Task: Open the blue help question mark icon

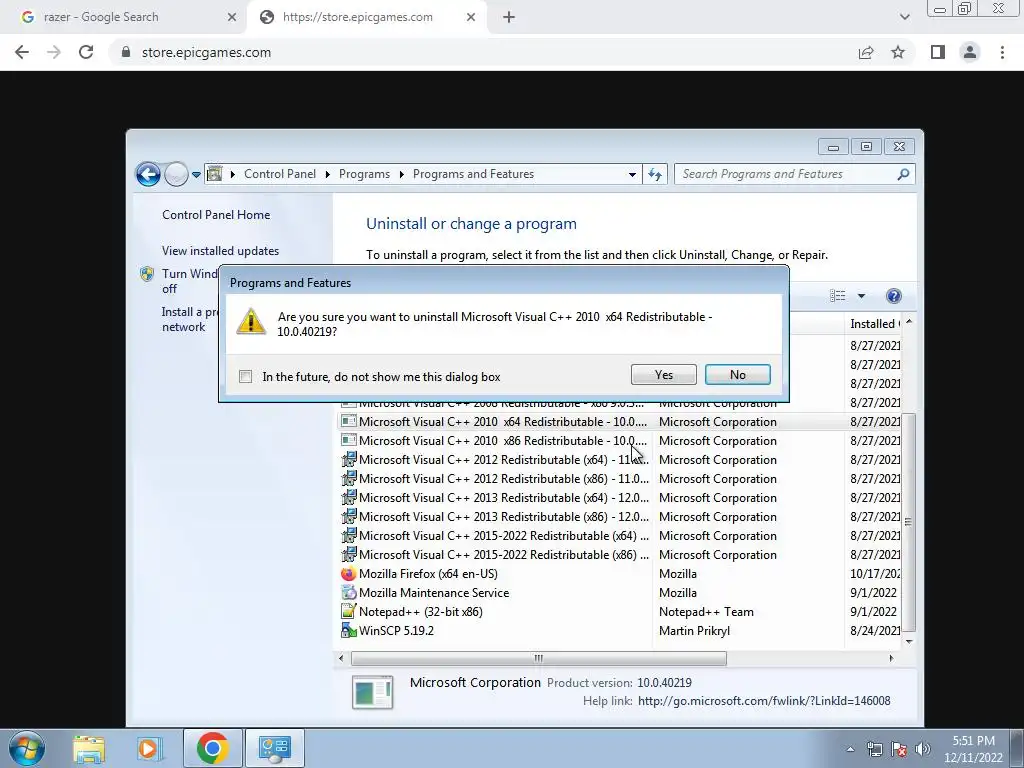Action: click(x=893, y=296)
